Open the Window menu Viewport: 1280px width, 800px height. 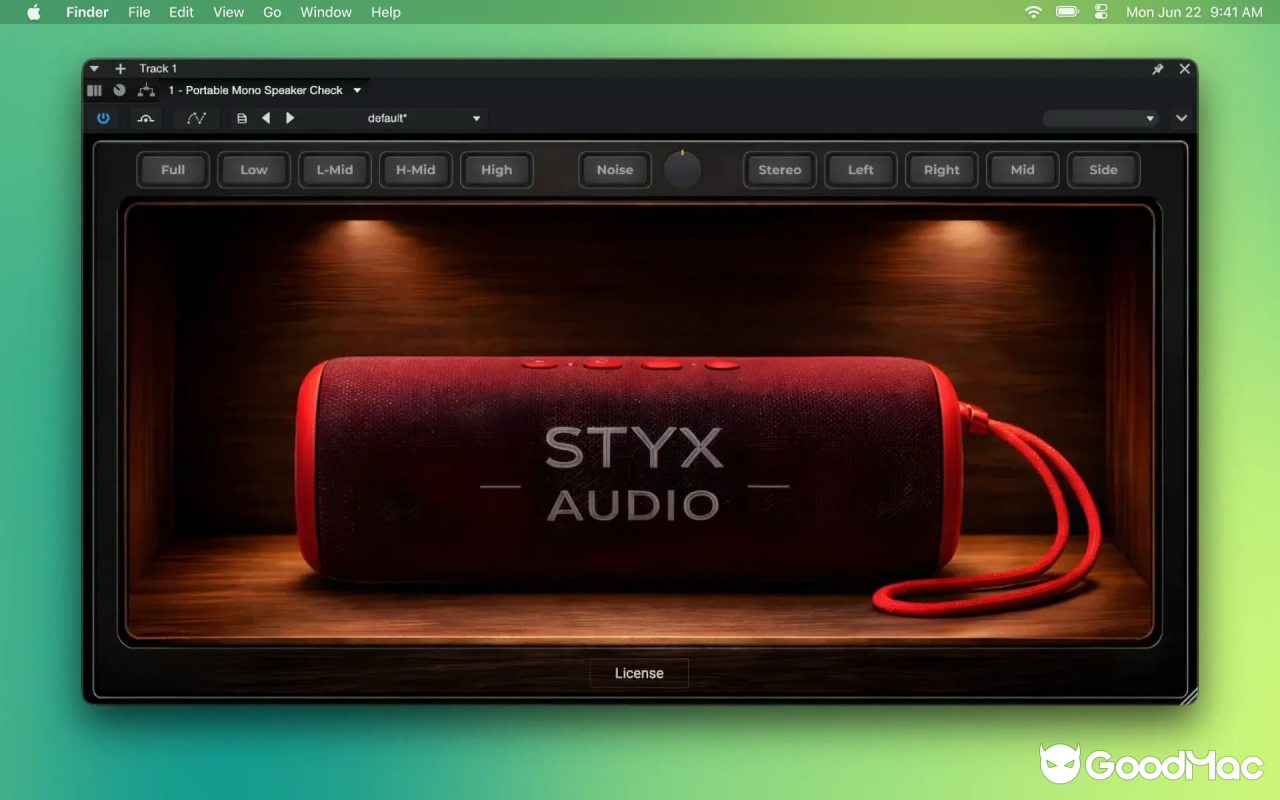point(326,12)
